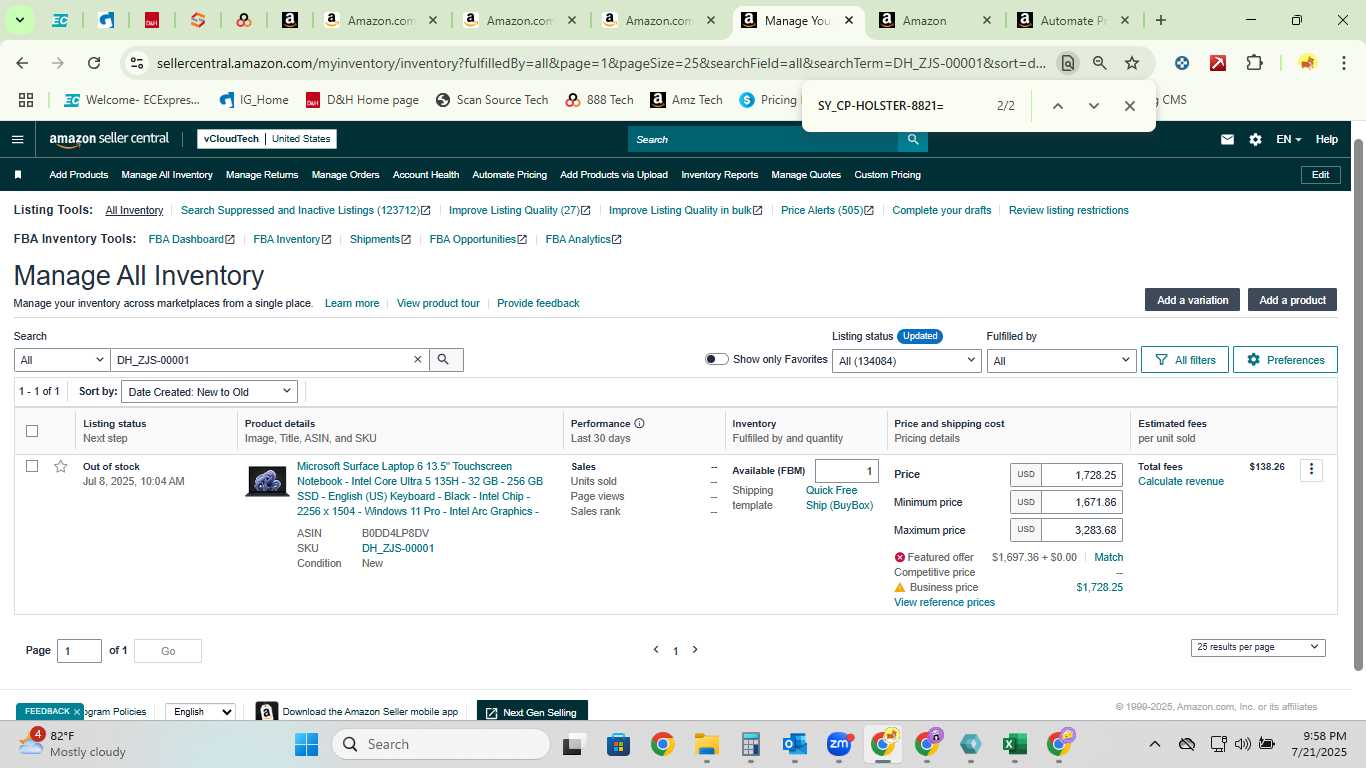Click the inventory search magnifier button
The image size is (1366, 768).
pyautogui.click(x=445, y=360)
